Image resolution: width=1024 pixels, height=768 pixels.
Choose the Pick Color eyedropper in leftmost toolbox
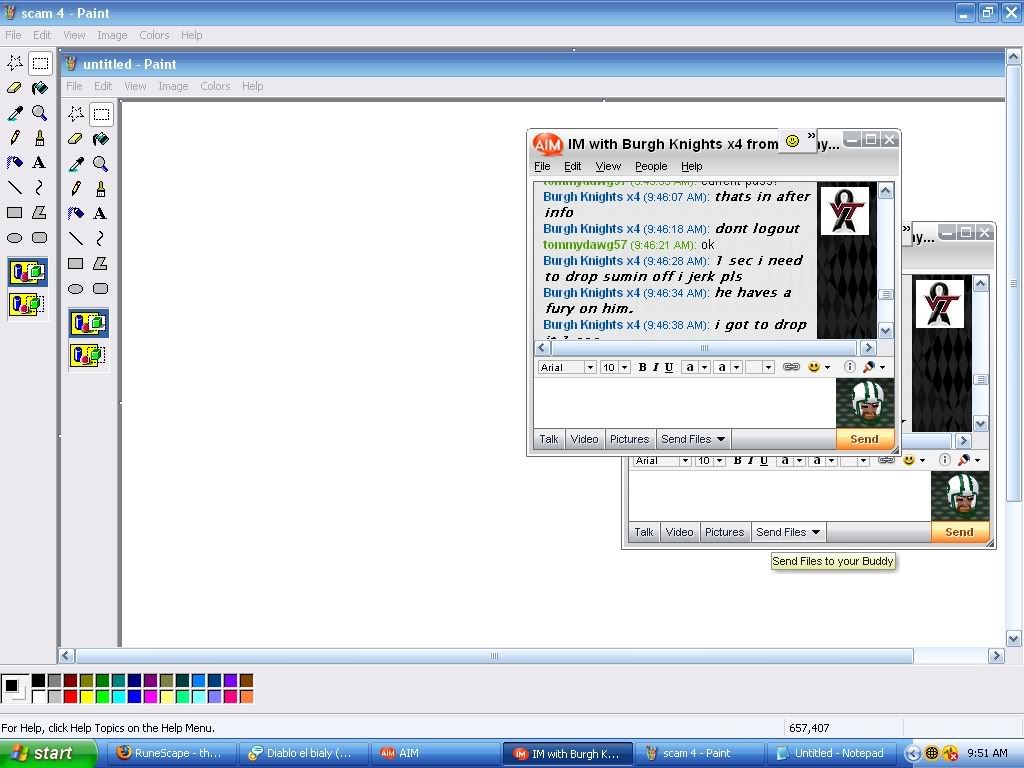pyautogui.click(x=14, y=113)
